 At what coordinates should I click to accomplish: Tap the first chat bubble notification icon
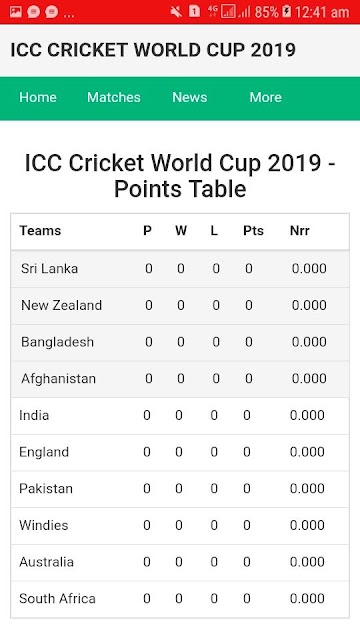click(x=33, y=12)
